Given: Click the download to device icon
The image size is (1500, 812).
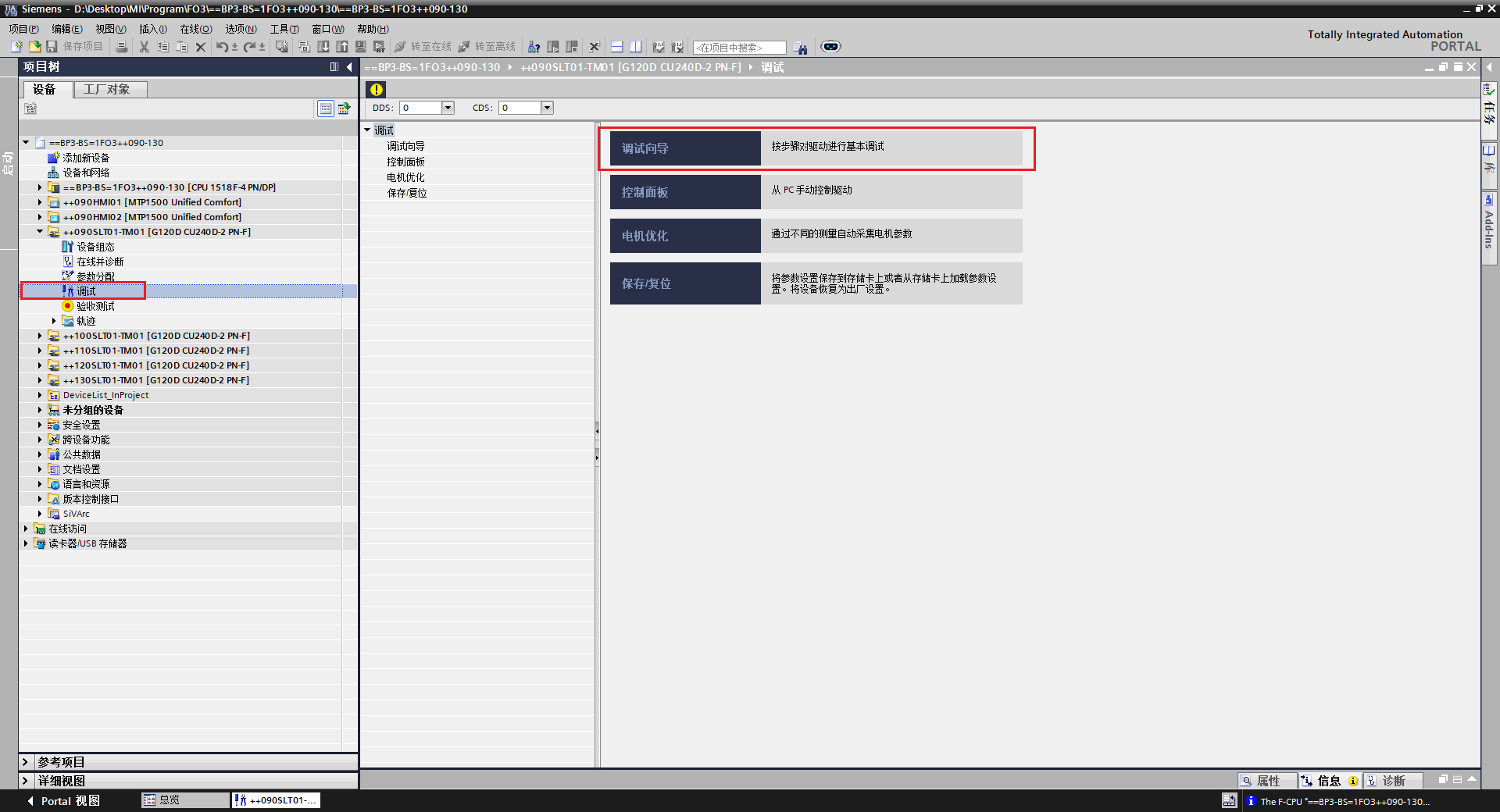Looking at the screenshot, I should (x=323, y=47).
